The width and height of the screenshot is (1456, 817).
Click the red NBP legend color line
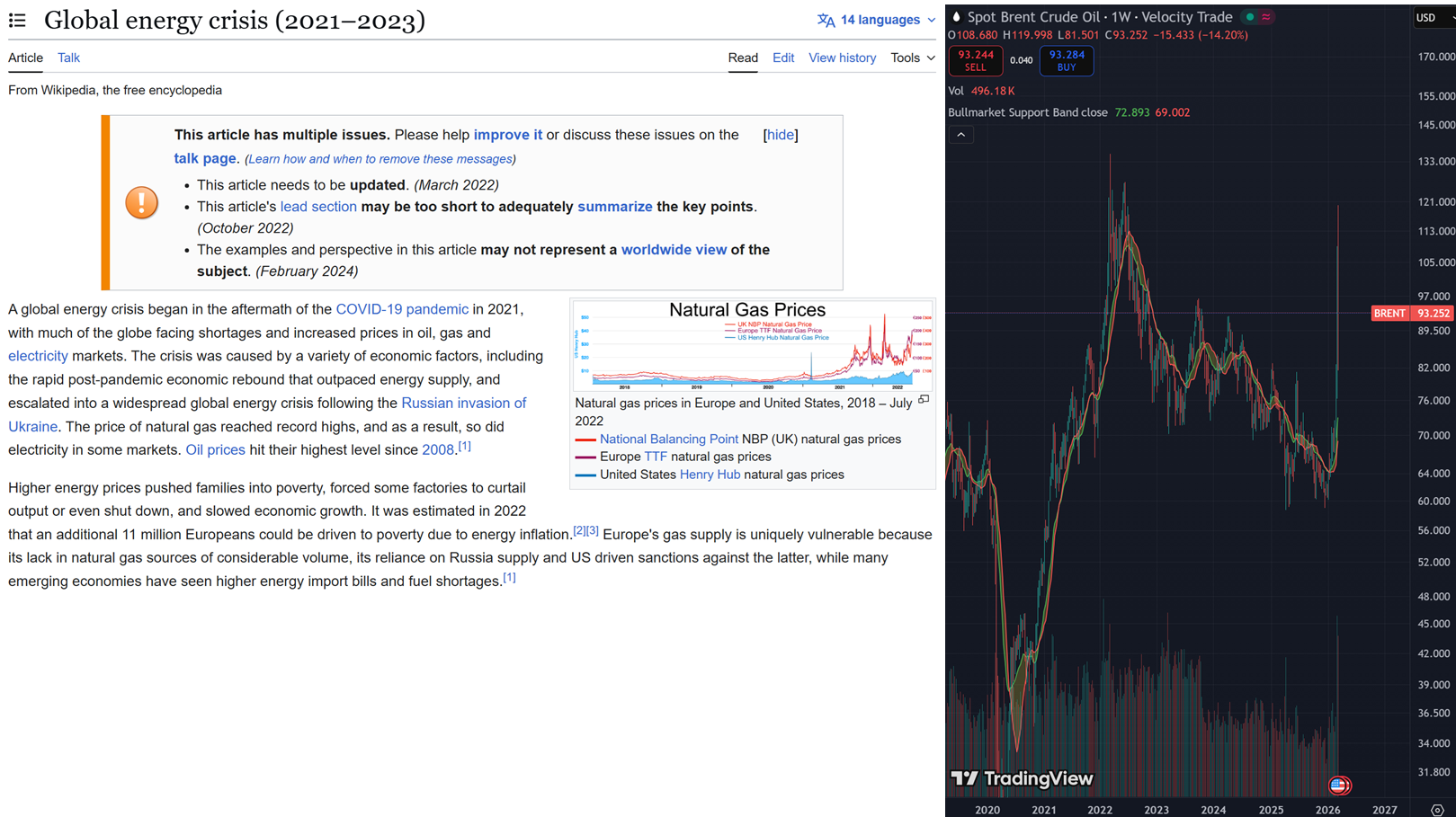585,440
